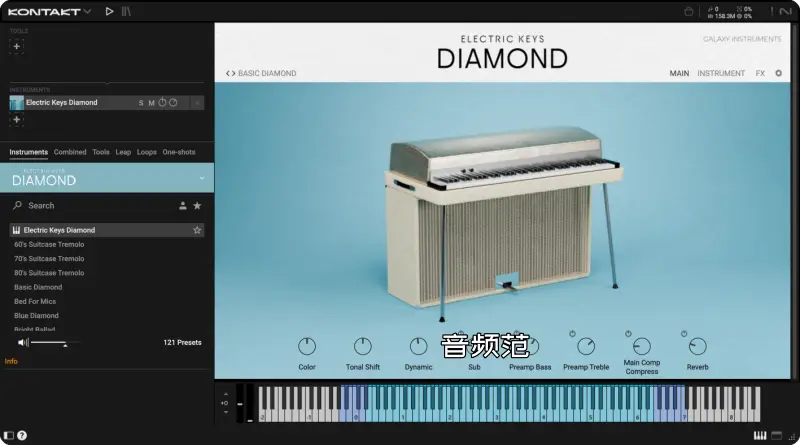Click the help question mark icon
800x445 pixels.
tap(22, 436)
